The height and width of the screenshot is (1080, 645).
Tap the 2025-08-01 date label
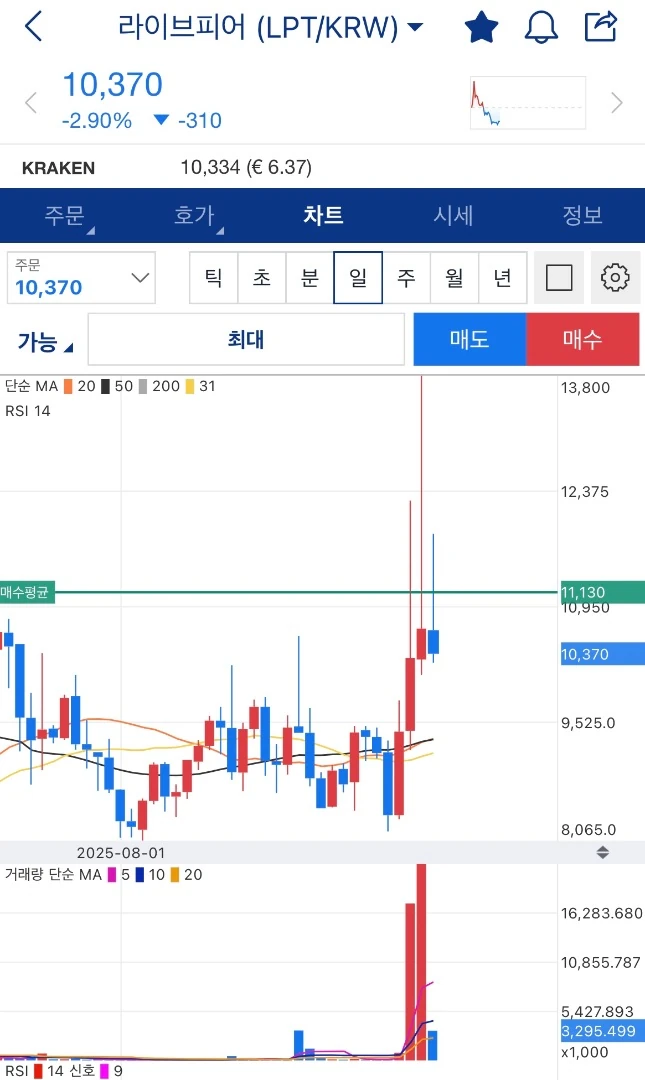(121, 853)
